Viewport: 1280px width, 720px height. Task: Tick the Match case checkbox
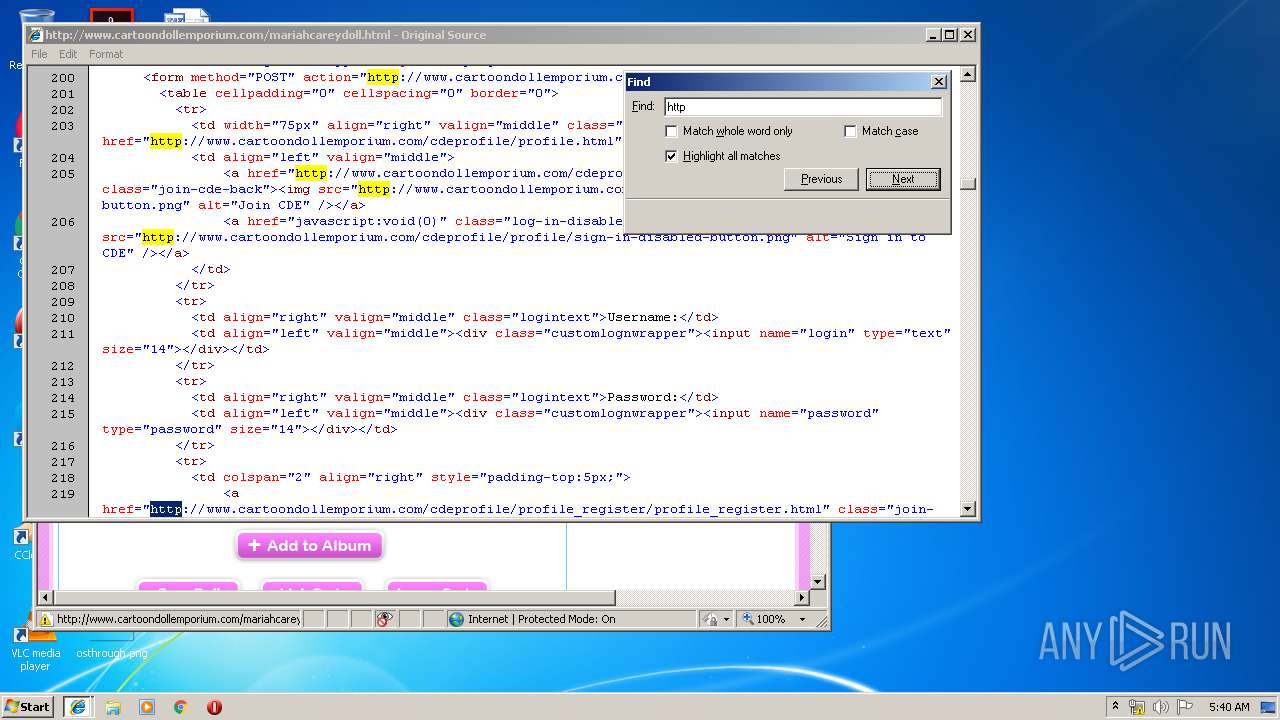tap(851, 131)
